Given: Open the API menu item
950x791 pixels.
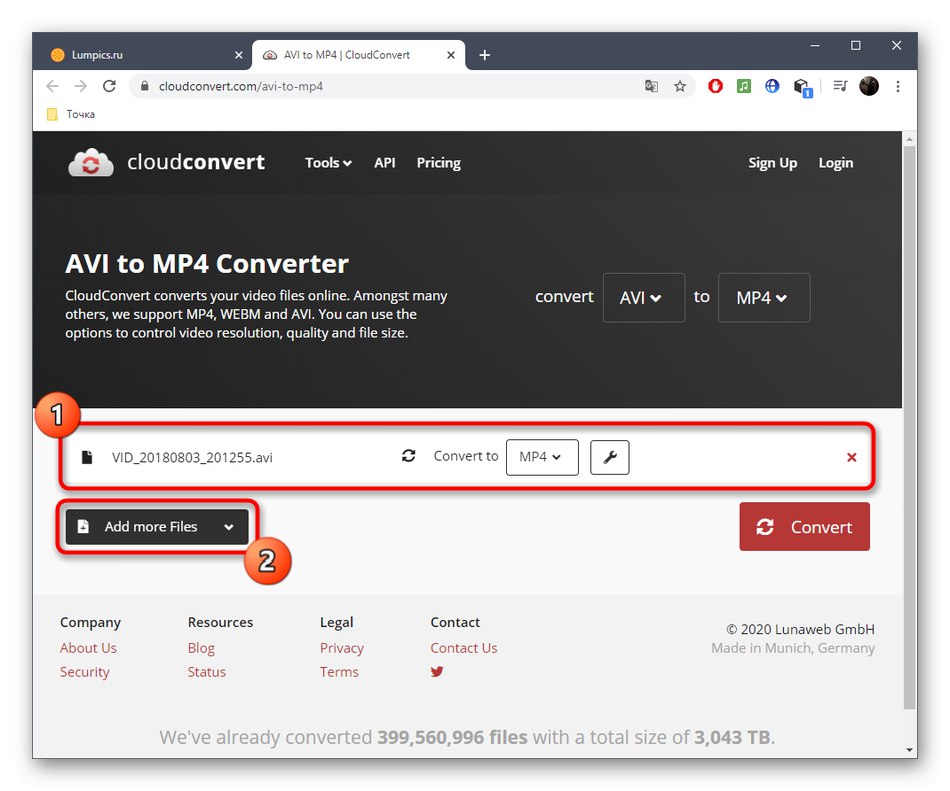Looking at the screenshot, I should (385, 163).
